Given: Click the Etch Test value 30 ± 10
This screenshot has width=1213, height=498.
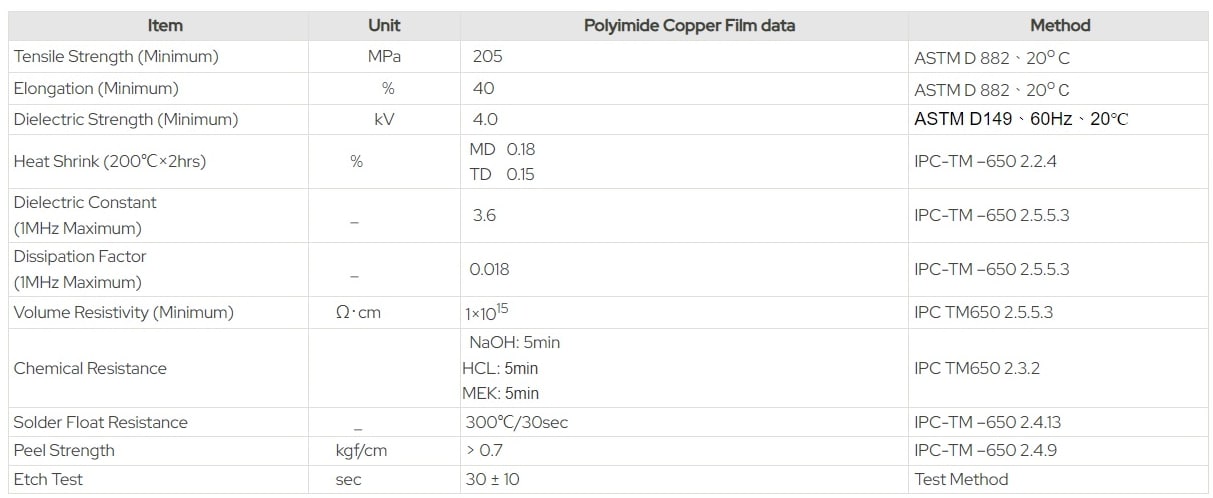Looking at the screenshot, I should [492, 480].
